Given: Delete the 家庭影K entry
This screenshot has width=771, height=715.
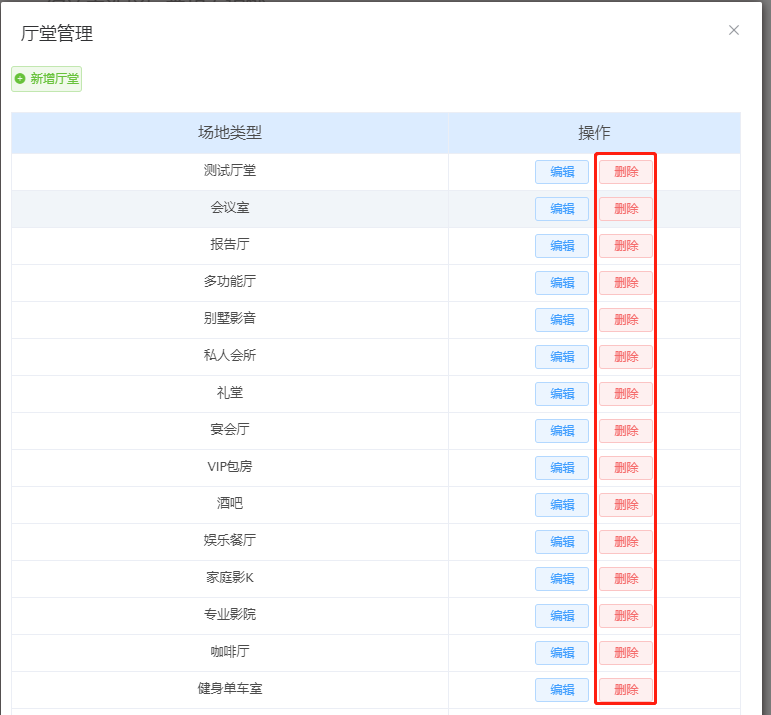Looking at the screenshot, I should point(626,579).
